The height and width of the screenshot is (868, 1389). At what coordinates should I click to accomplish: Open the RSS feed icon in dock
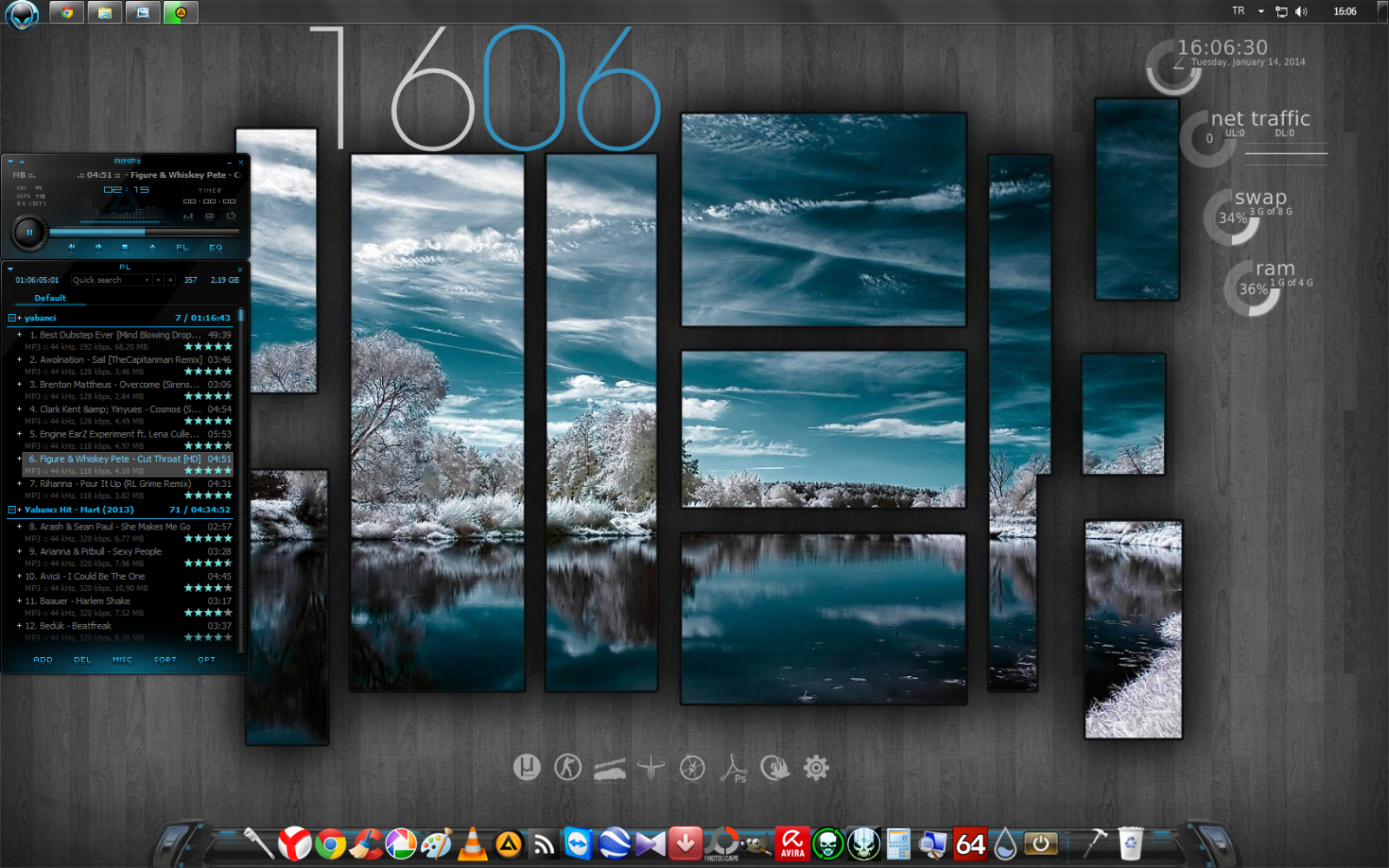click(544, 844)
